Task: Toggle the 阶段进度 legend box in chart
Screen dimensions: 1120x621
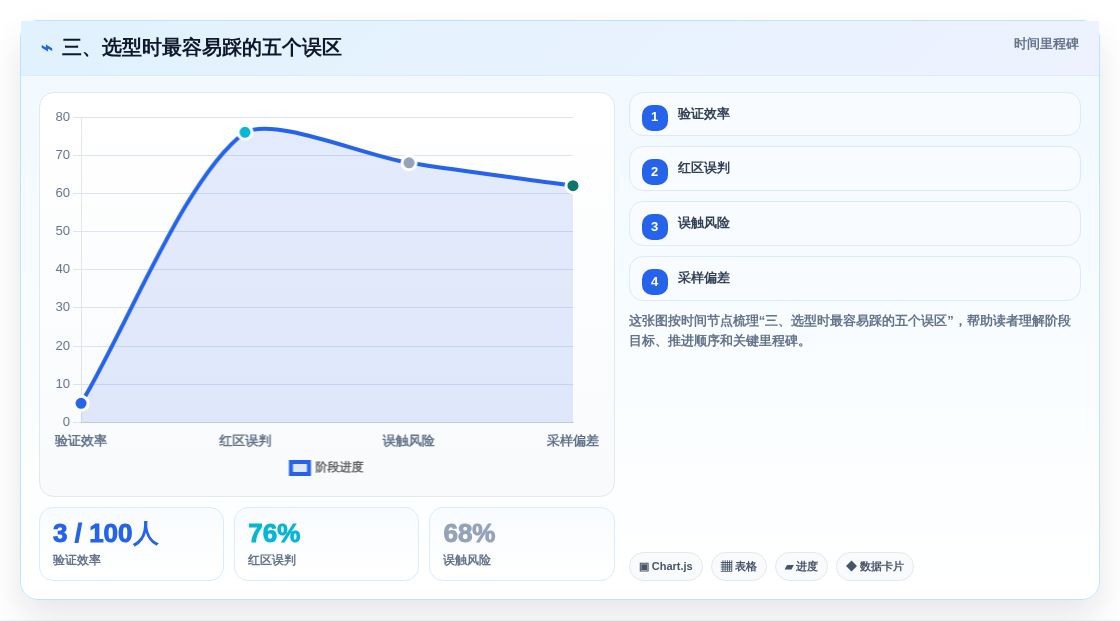Action: 299,467
